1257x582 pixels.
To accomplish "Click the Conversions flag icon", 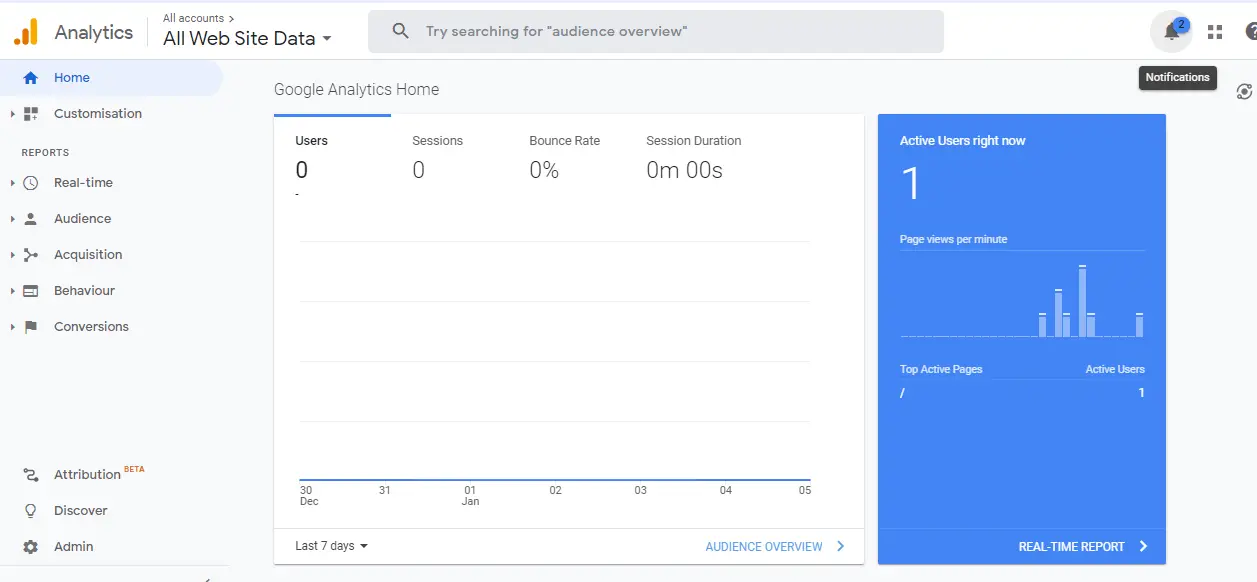I will [x=31, y=327].
